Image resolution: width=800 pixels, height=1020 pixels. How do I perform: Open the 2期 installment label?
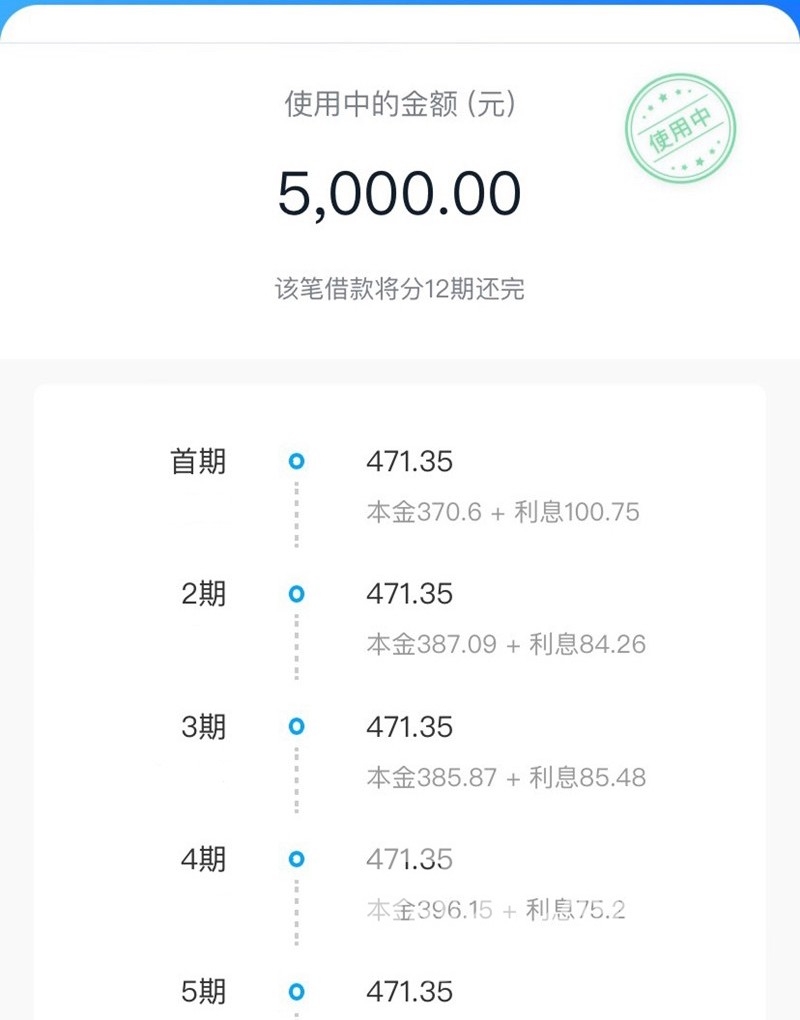pos(204,594)
